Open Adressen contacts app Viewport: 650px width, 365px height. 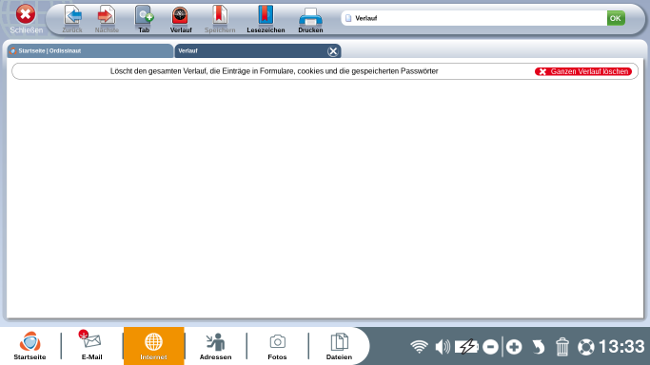(216, 346)
